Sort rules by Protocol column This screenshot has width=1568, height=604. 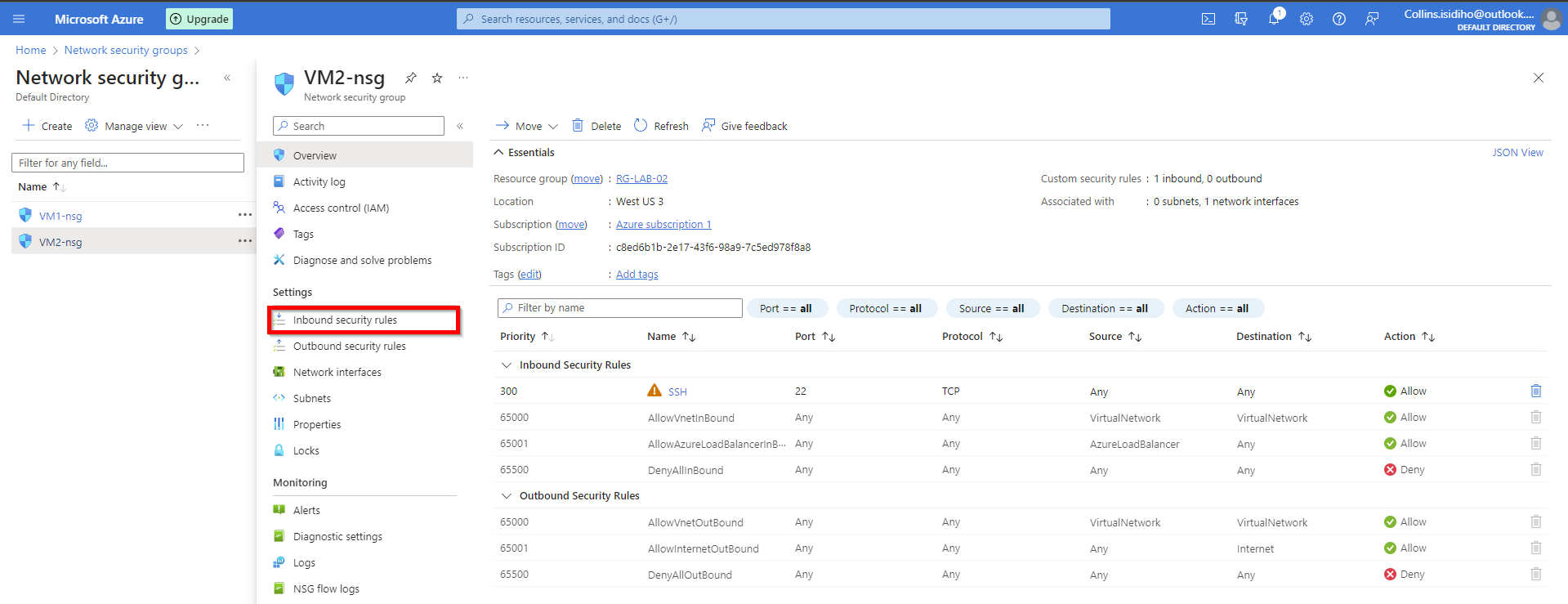coord(972,336)
